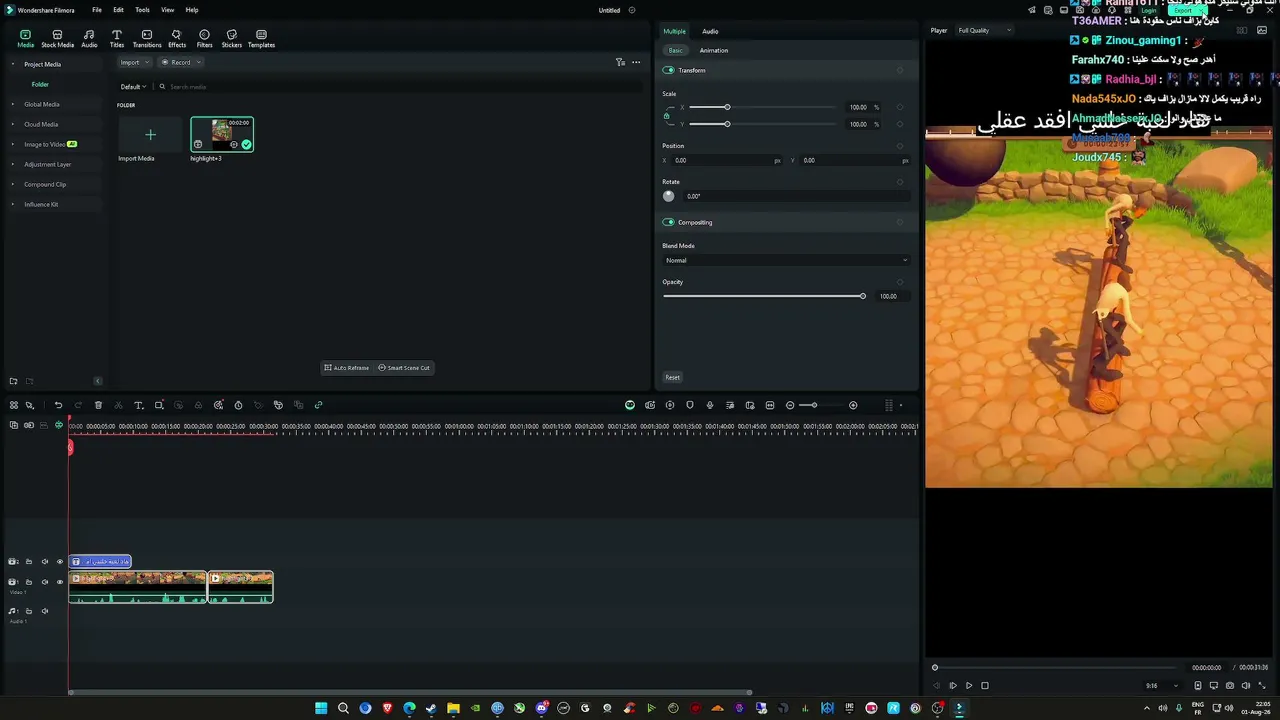Click the Scale Y slider handle

(727, 124)
